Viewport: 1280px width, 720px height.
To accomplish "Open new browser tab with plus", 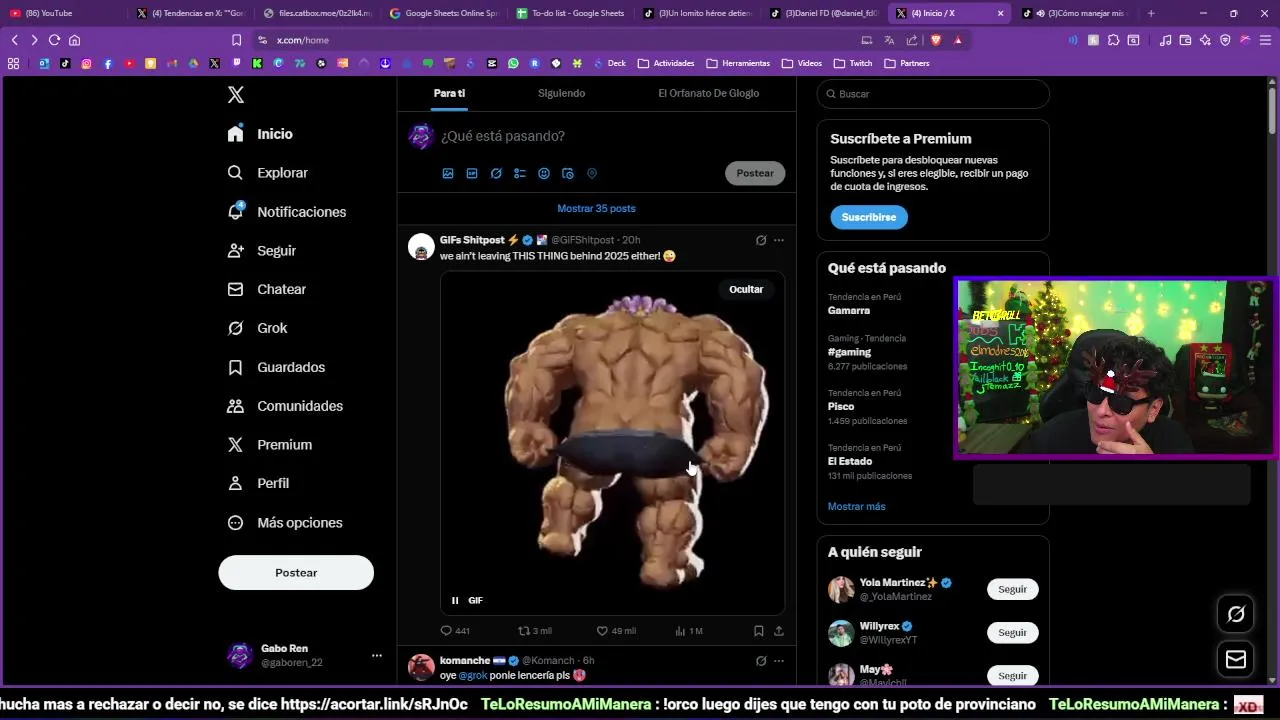I will tap(1151, 13).
